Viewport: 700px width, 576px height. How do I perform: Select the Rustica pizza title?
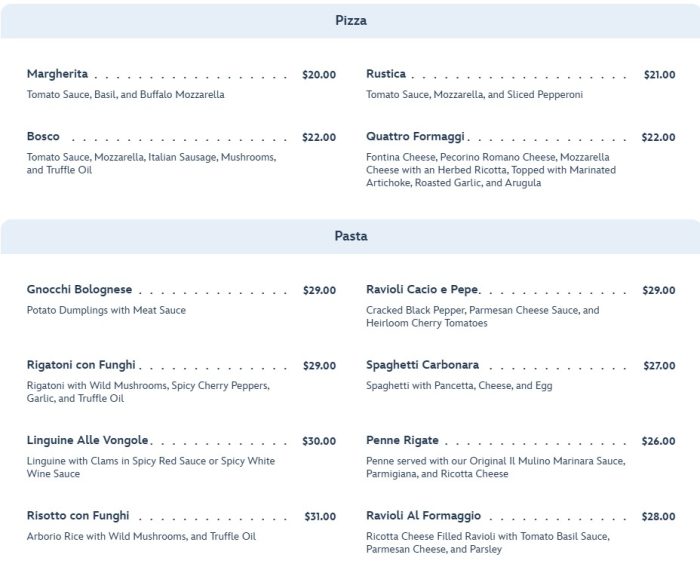click(x=386, y=74)
